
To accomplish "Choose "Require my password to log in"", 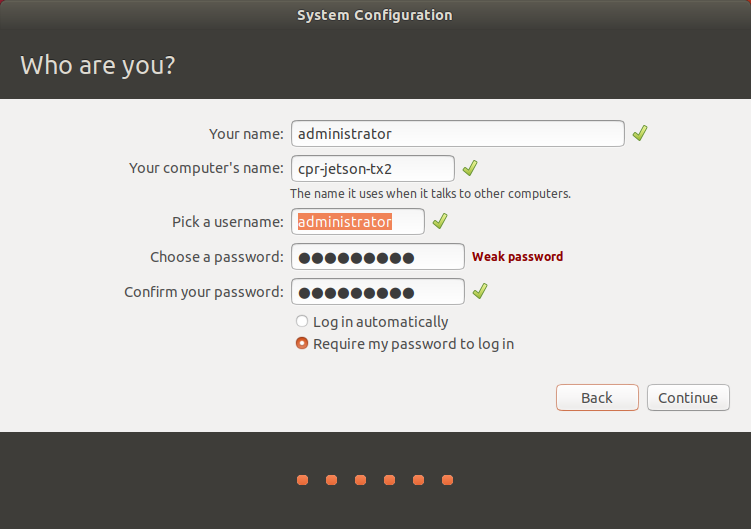I will 302,344.
